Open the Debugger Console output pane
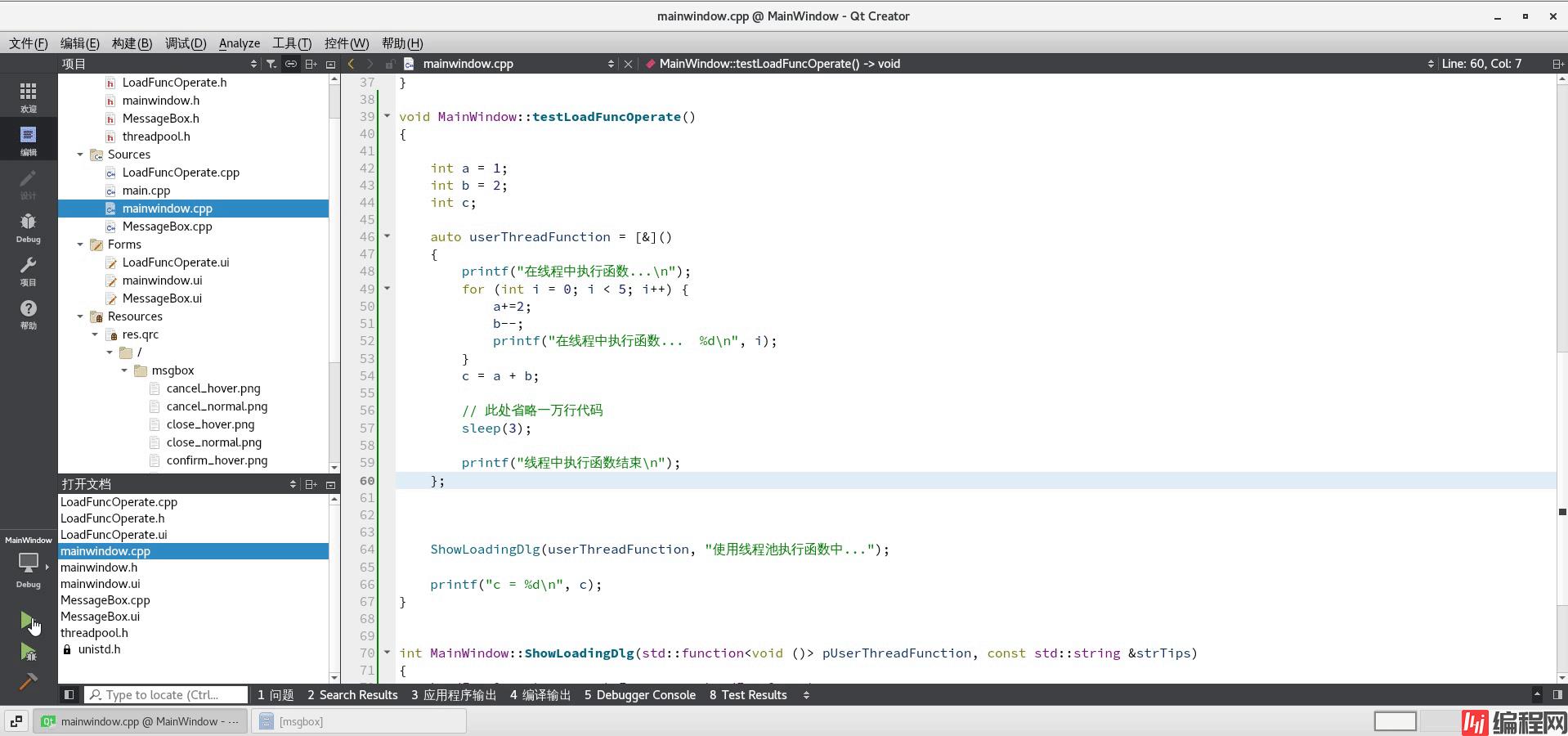This screenshot has height=736, width=1568. click(639, 695)
